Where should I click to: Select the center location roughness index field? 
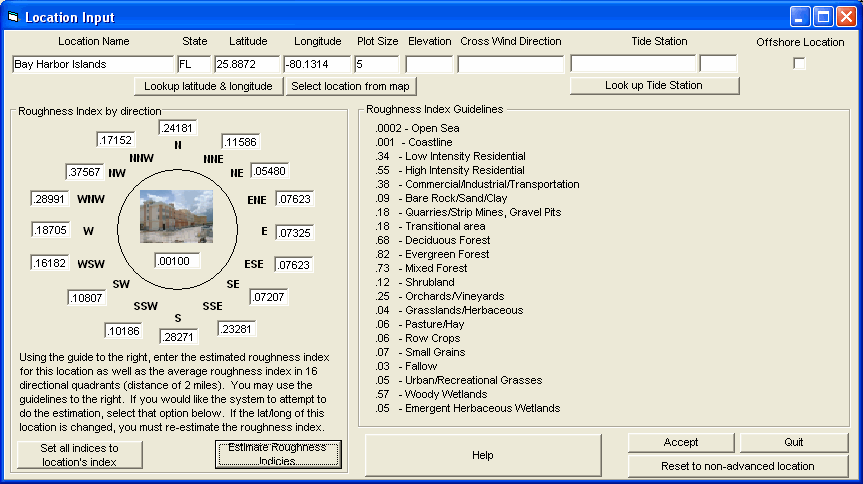pos(178,260)
